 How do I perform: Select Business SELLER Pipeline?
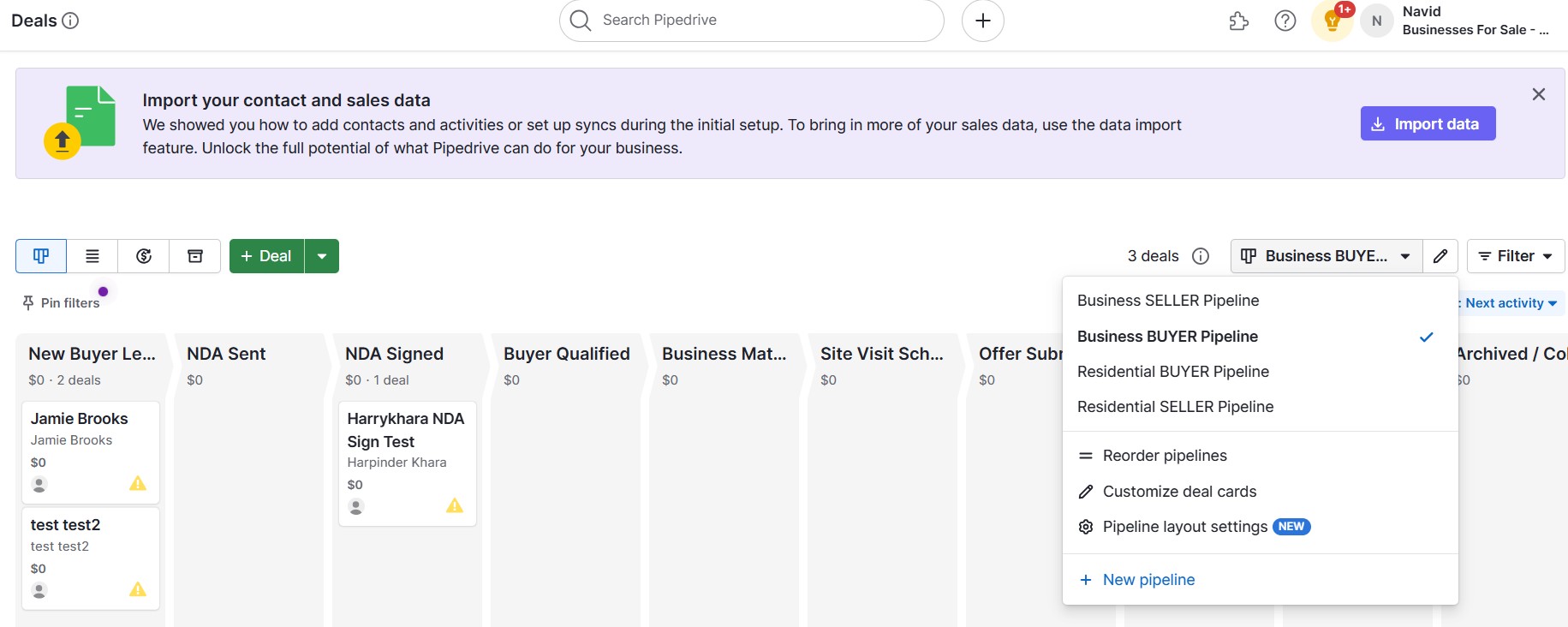(x=1168, y=301)
